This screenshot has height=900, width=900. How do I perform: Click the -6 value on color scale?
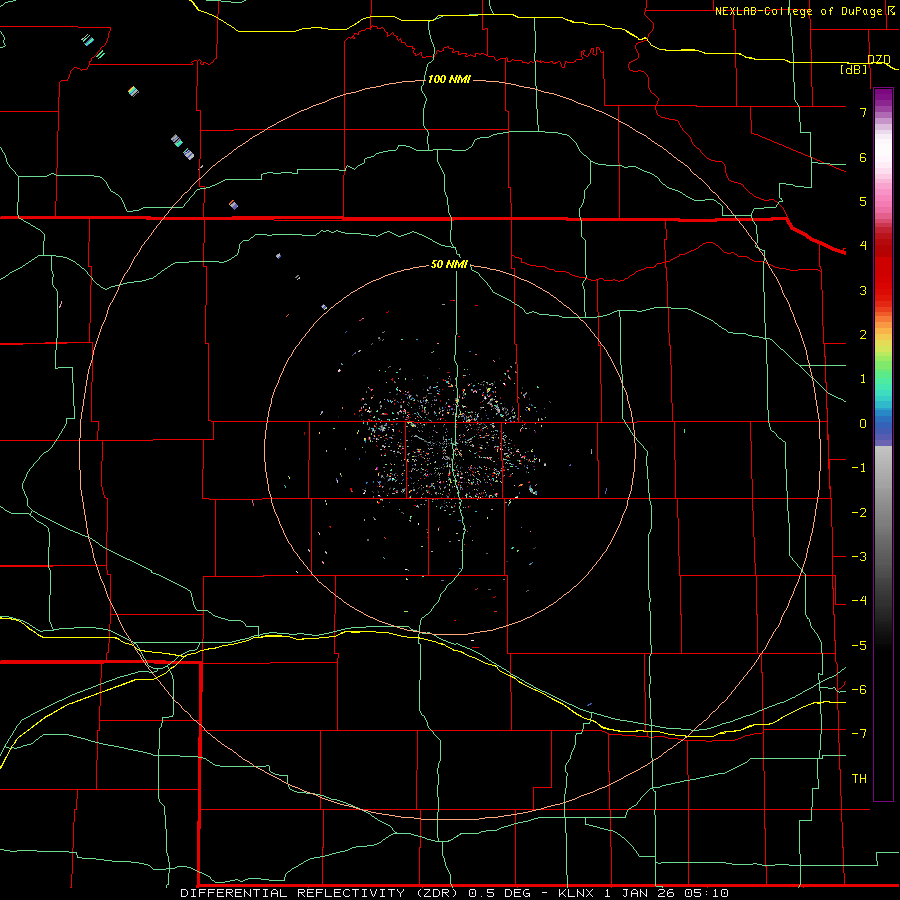point(859,690)
